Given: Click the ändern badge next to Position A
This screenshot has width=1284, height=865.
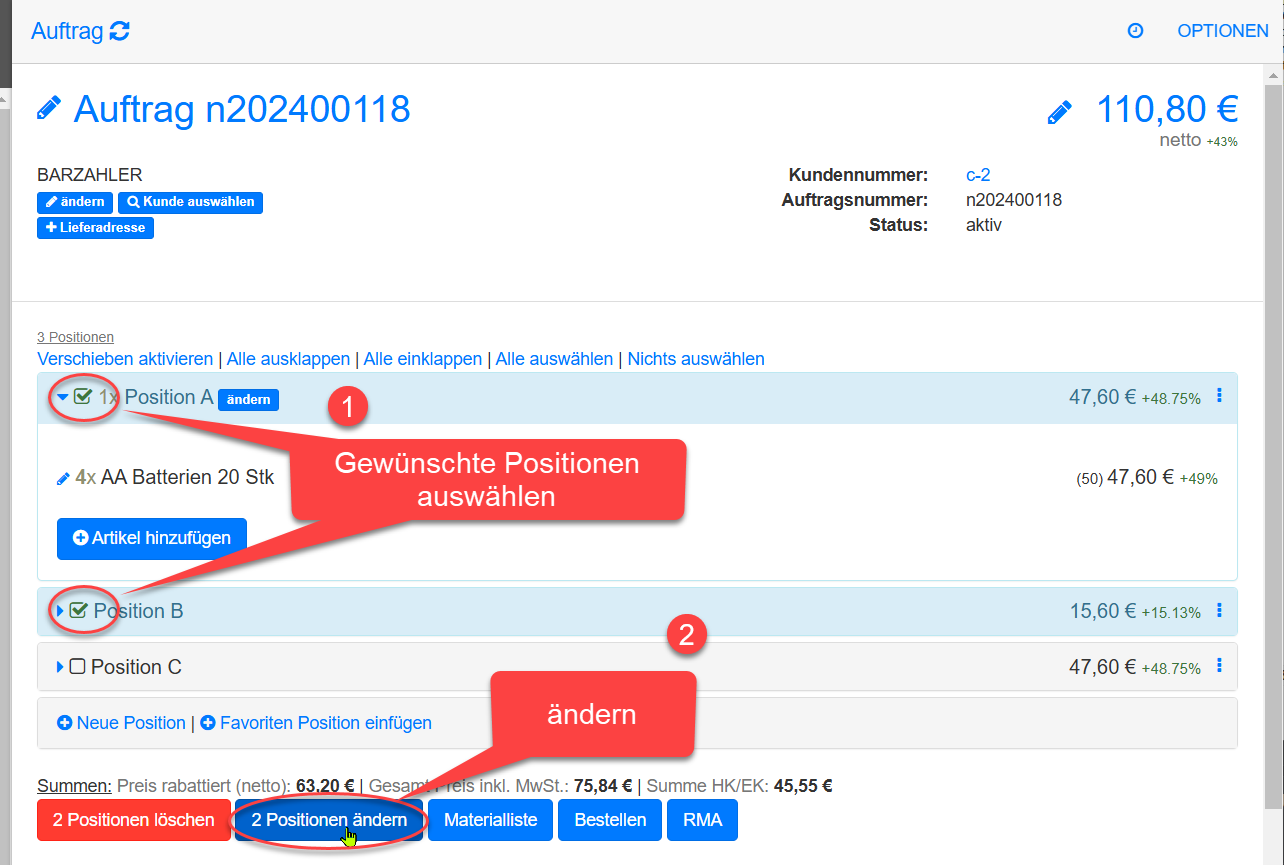Looking at the screenshot, I should click(248, 399).
